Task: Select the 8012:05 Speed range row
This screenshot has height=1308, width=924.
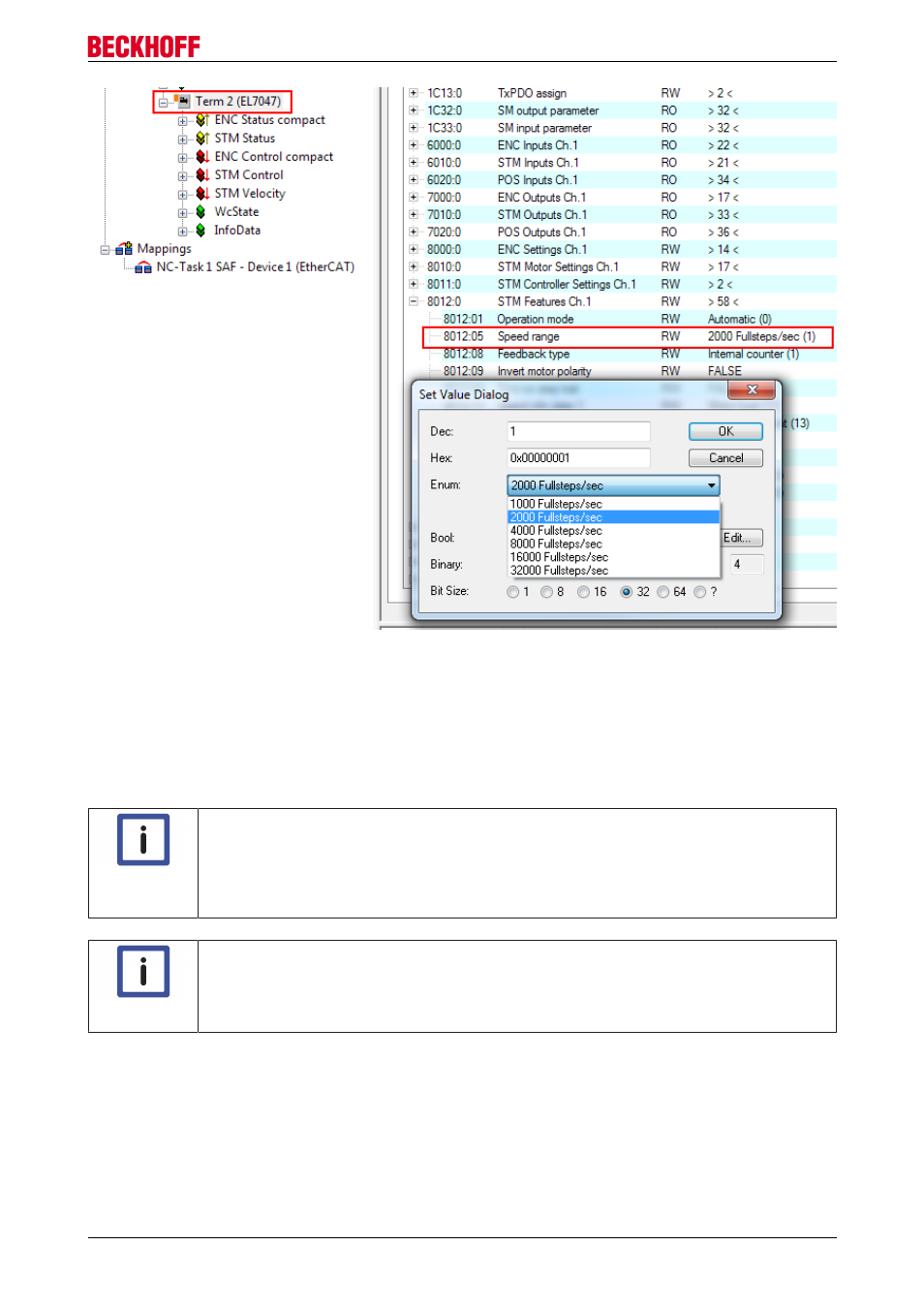Action: [x=628, y=336]
